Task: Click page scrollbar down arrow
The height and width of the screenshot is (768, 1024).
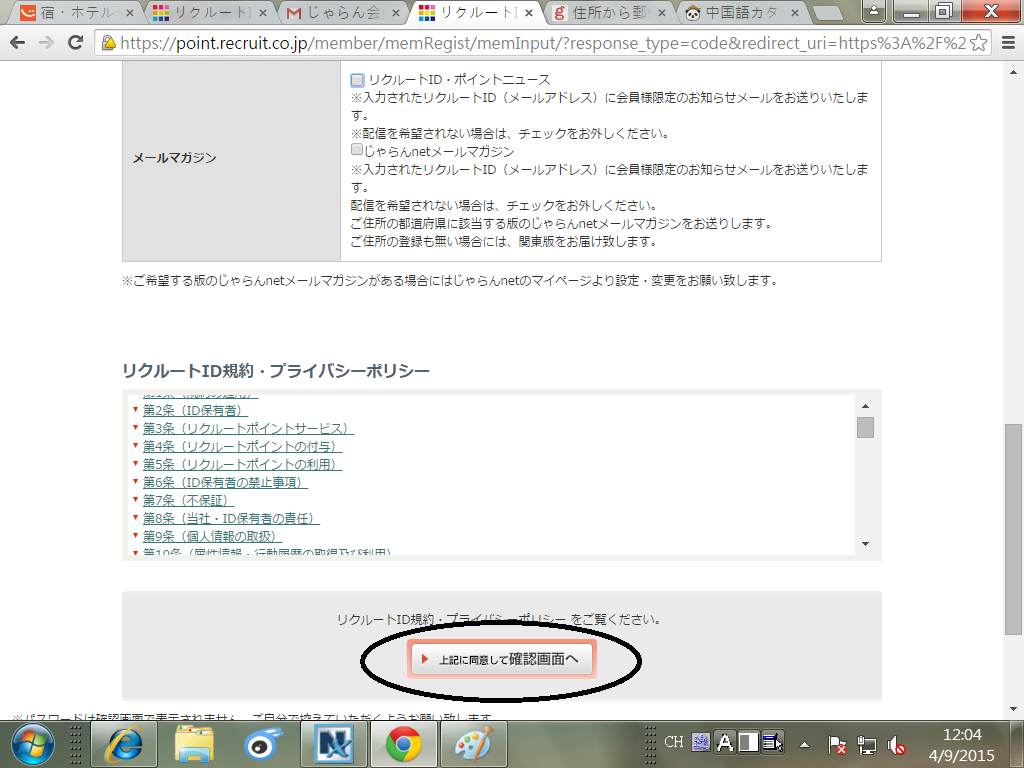Action: pos(1013,709)
